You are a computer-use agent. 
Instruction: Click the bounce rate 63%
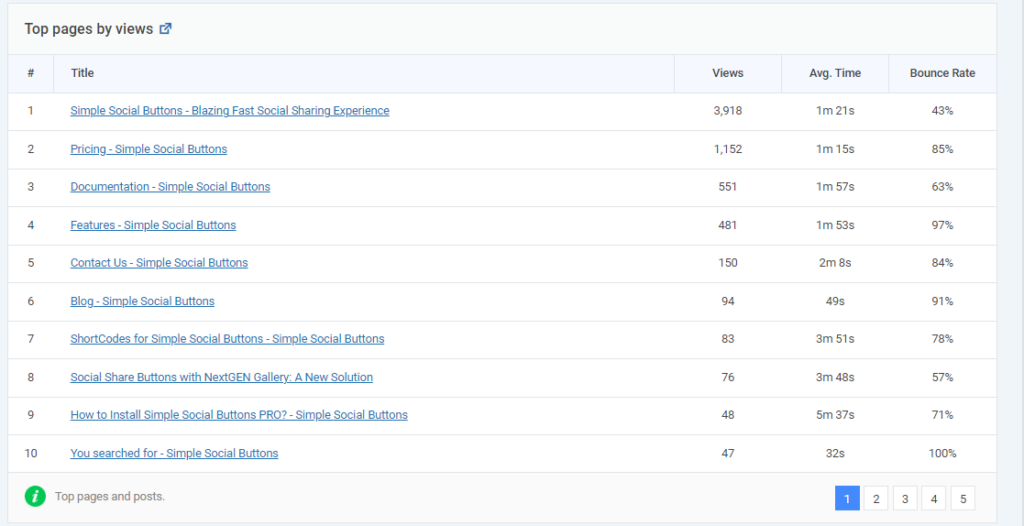942,187
